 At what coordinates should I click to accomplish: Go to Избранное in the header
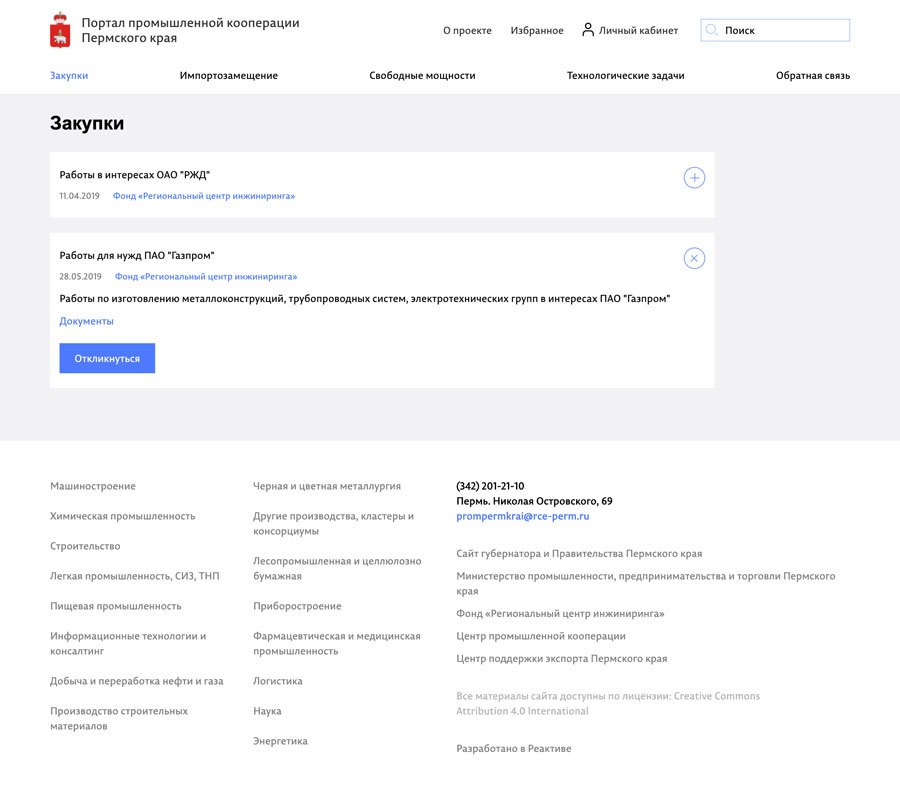(537, 31)
